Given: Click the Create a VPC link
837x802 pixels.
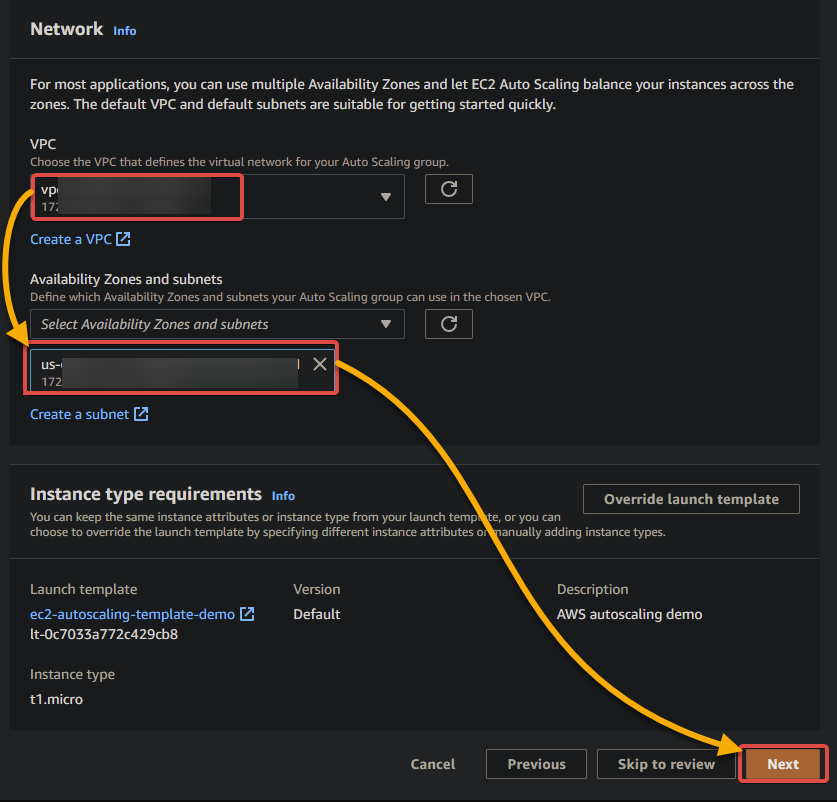Looking at the screenshot, I should coord(80,239).
